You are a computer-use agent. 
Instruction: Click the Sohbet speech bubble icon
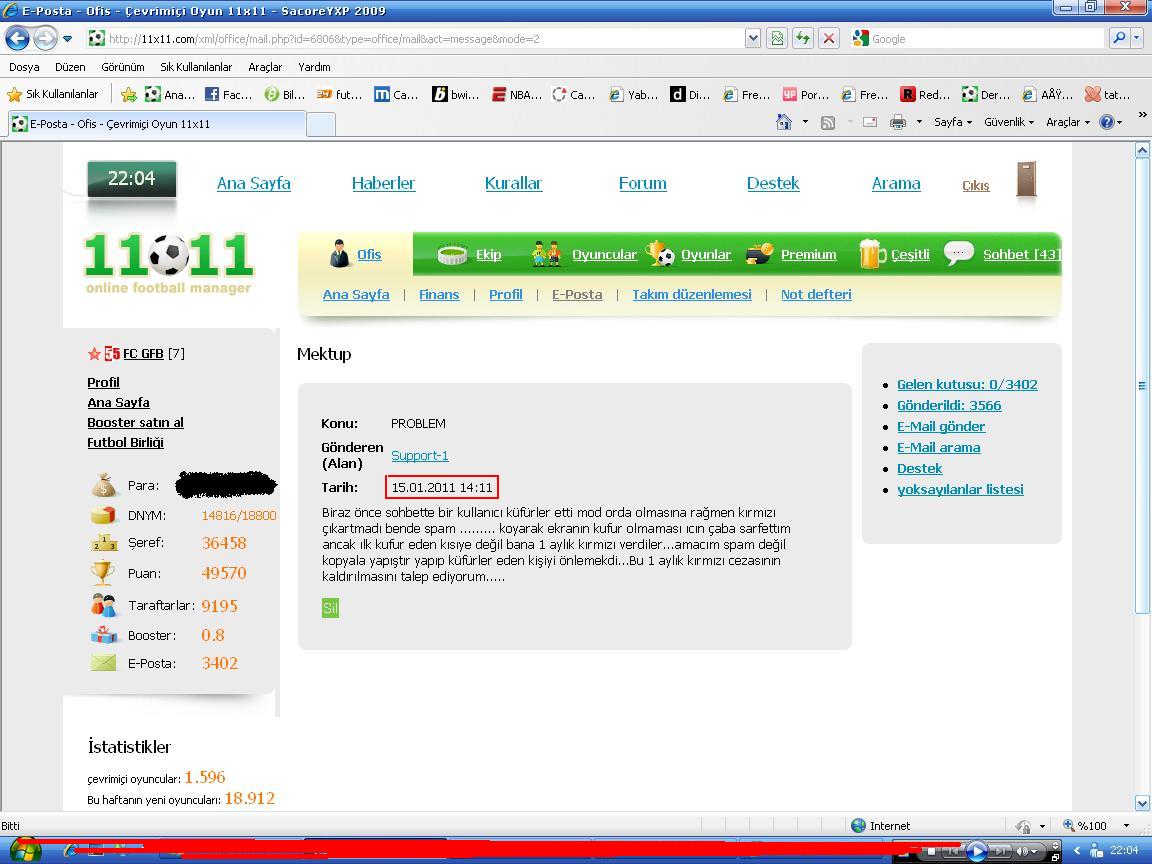958,253
